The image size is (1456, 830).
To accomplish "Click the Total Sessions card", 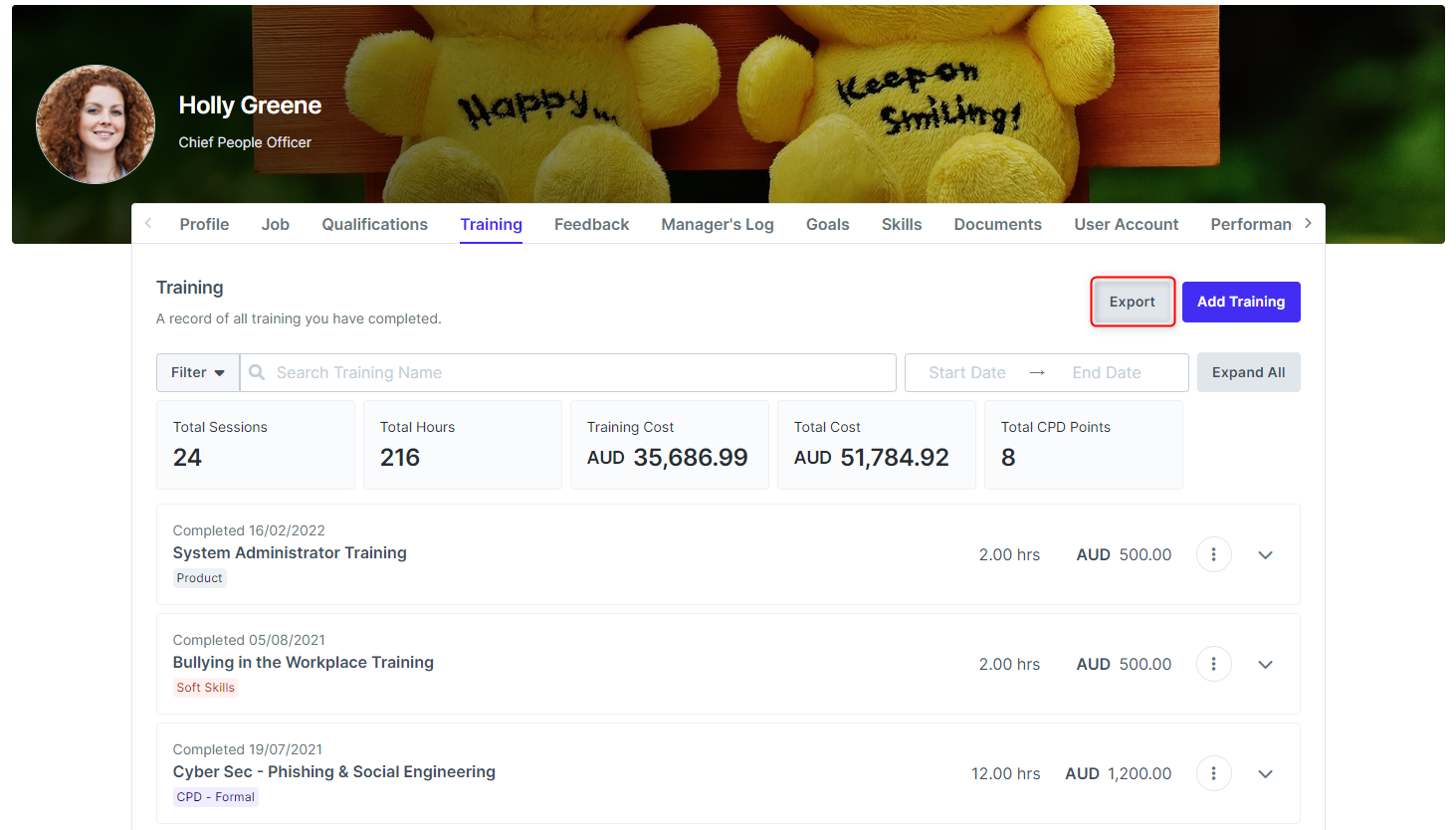I will click(x=256, y=445).
